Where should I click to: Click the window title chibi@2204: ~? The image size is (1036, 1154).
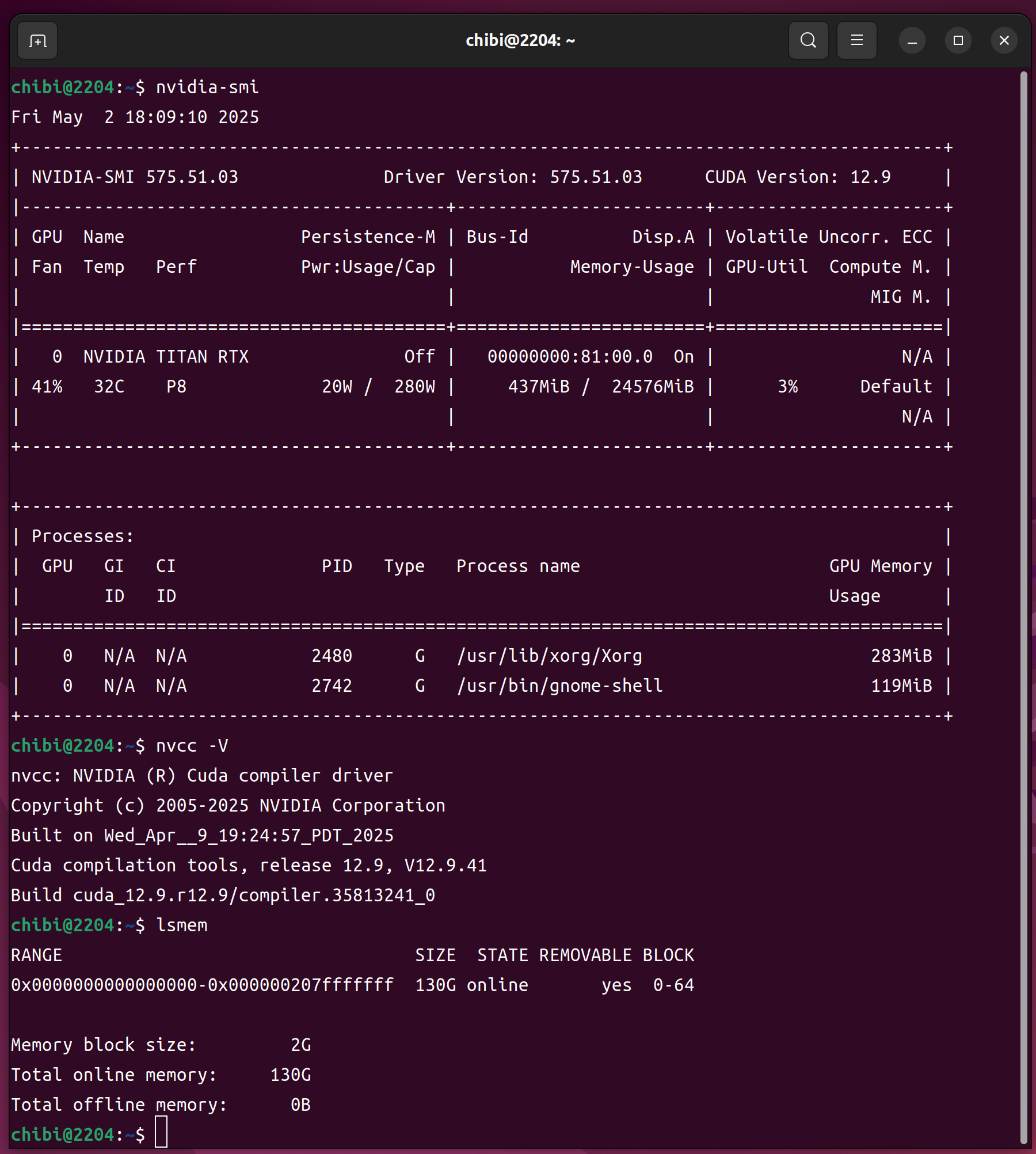pyautogui.click(x=520, y=40)
